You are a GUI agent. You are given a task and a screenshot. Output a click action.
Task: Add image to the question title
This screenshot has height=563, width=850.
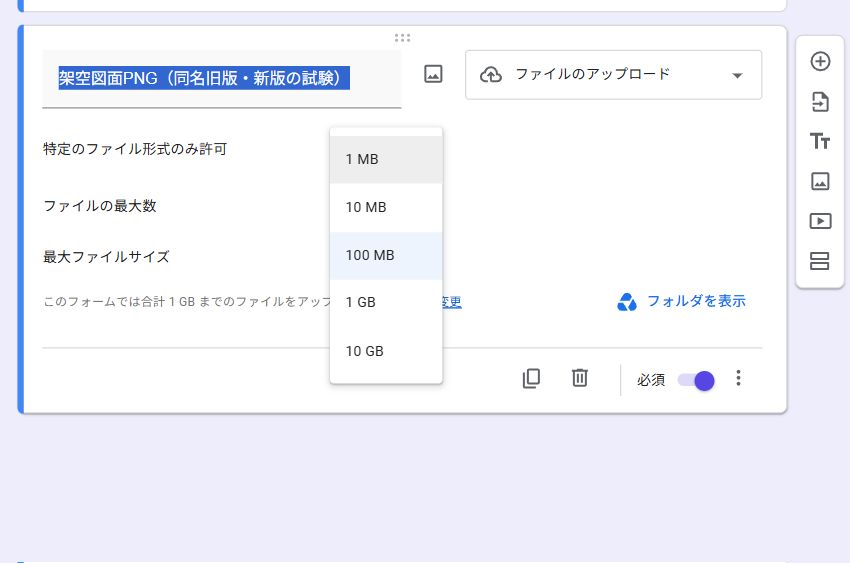tap(433, 74)
